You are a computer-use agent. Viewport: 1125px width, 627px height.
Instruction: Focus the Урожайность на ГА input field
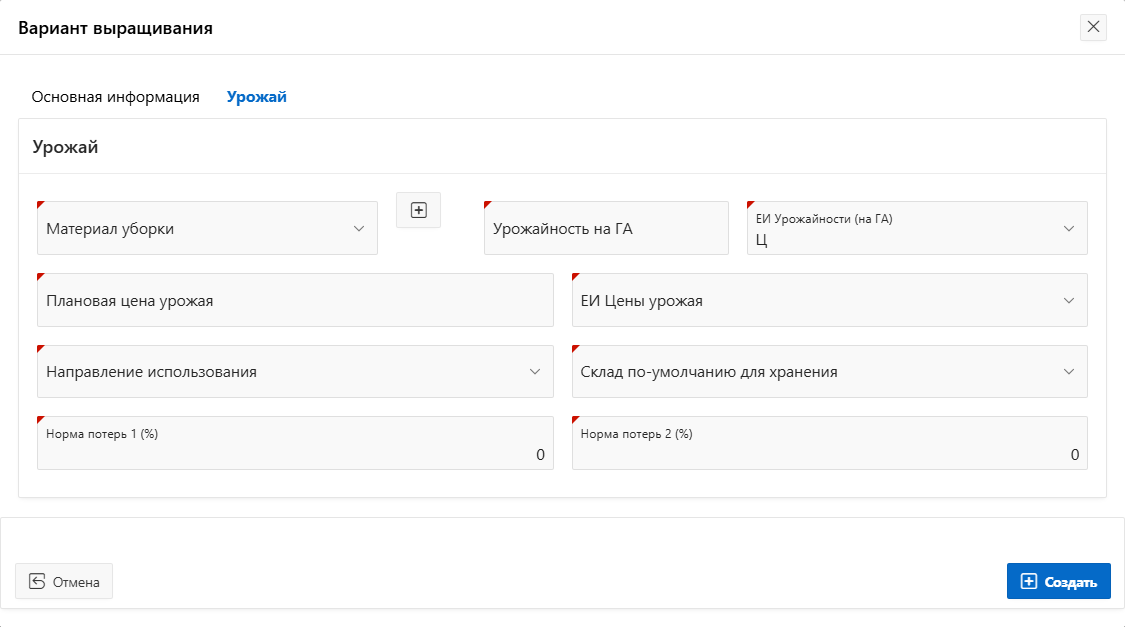(x=606, y=228)
